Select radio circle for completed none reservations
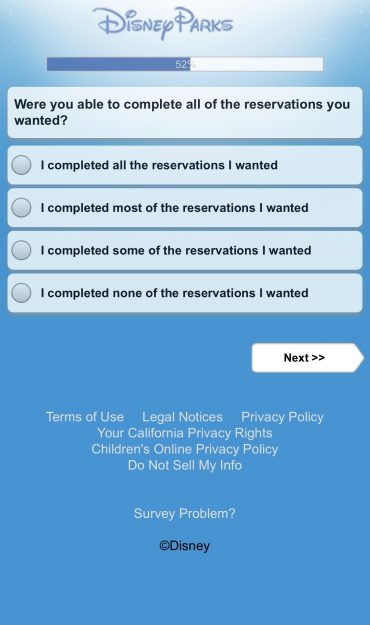The width and height of the screenshot is (370, 625). tap(21, 293)
